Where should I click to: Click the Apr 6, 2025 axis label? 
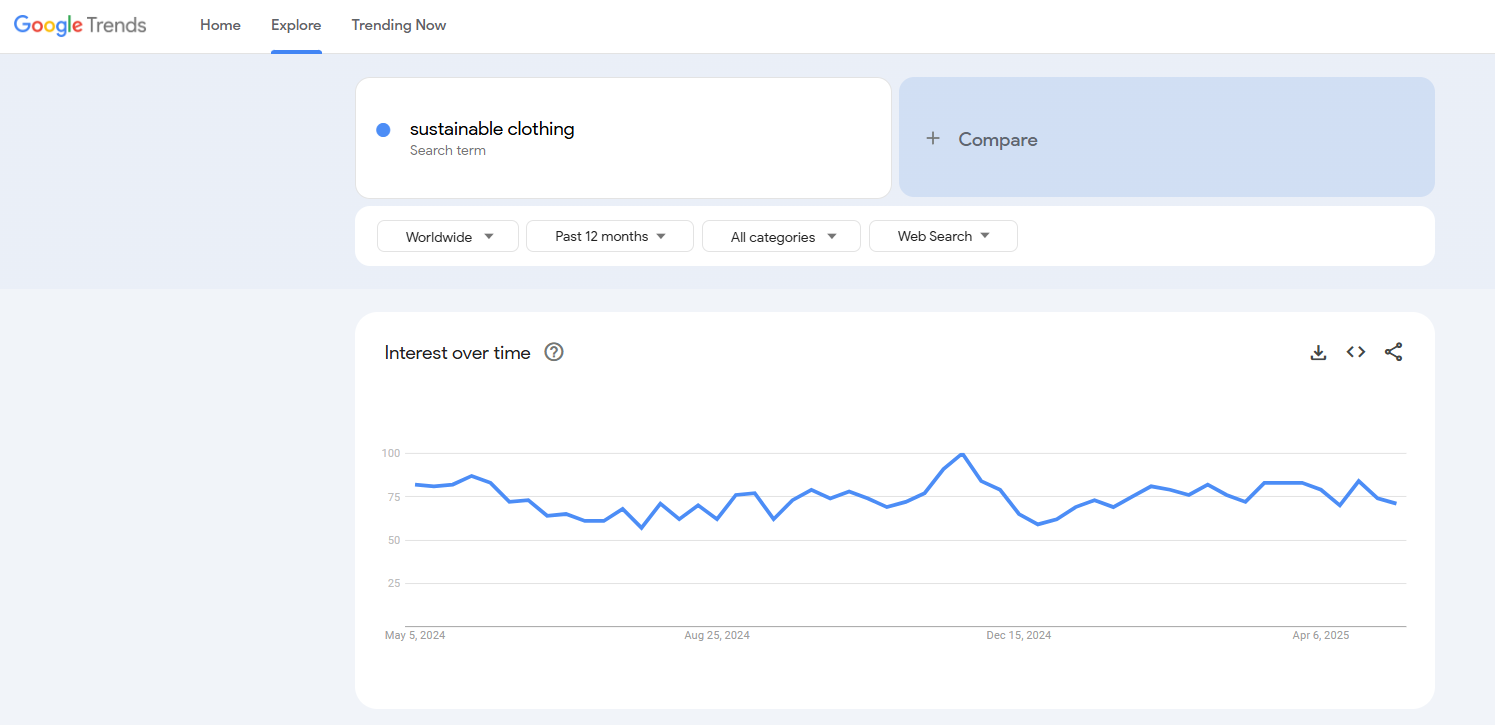1321,635
